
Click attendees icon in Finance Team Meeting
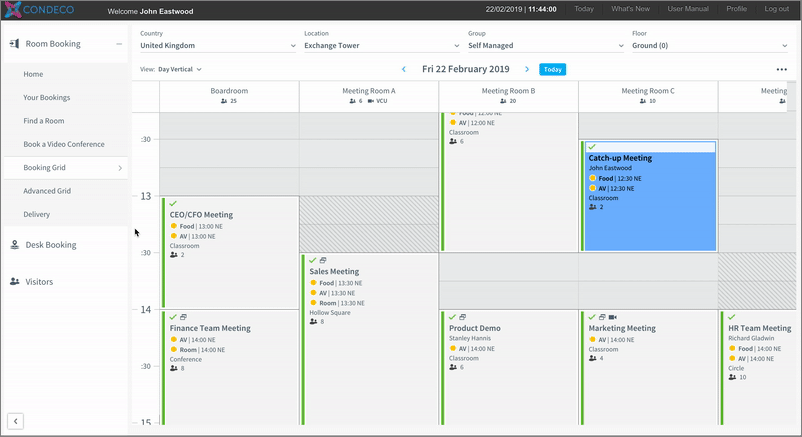[x=174, y=368]
